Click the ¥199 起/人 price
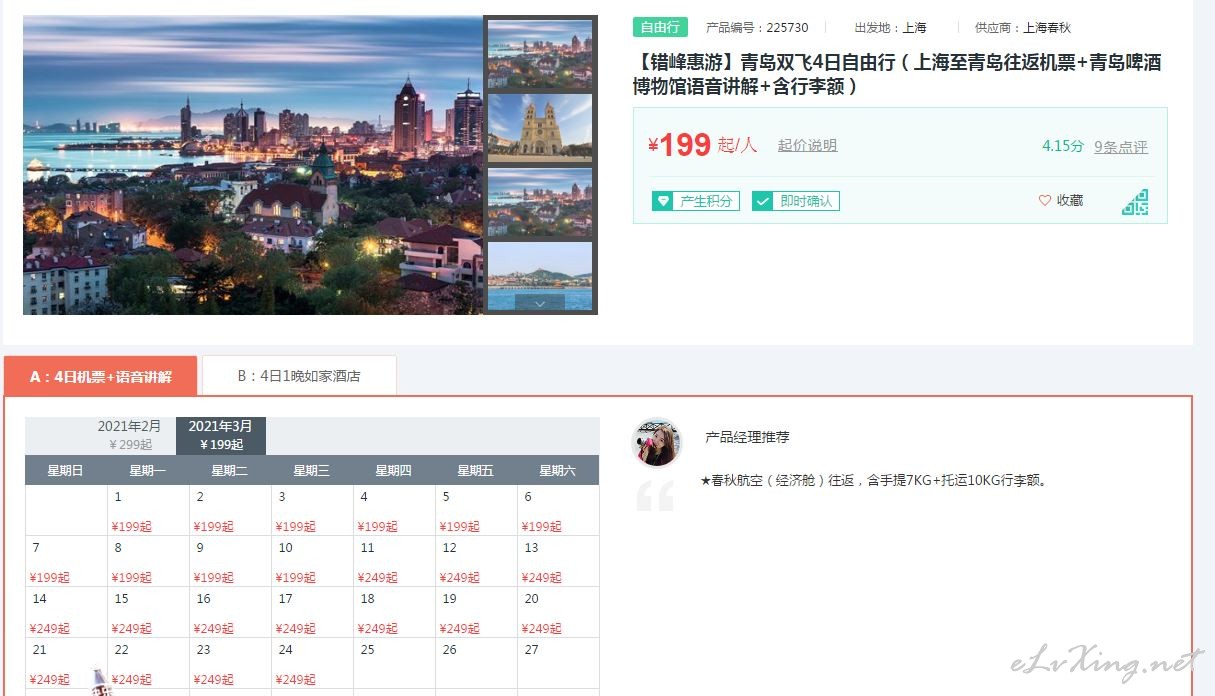 pos(702,145)
